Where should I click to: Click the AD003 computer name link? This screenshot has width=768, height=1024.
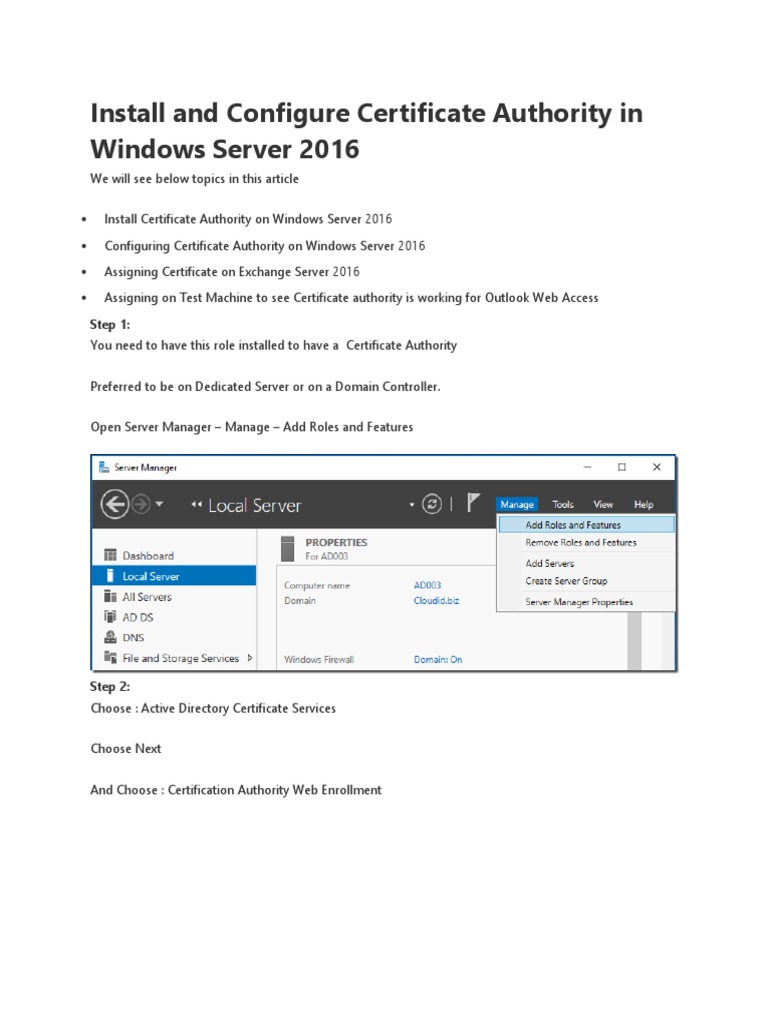coord(427,585)
